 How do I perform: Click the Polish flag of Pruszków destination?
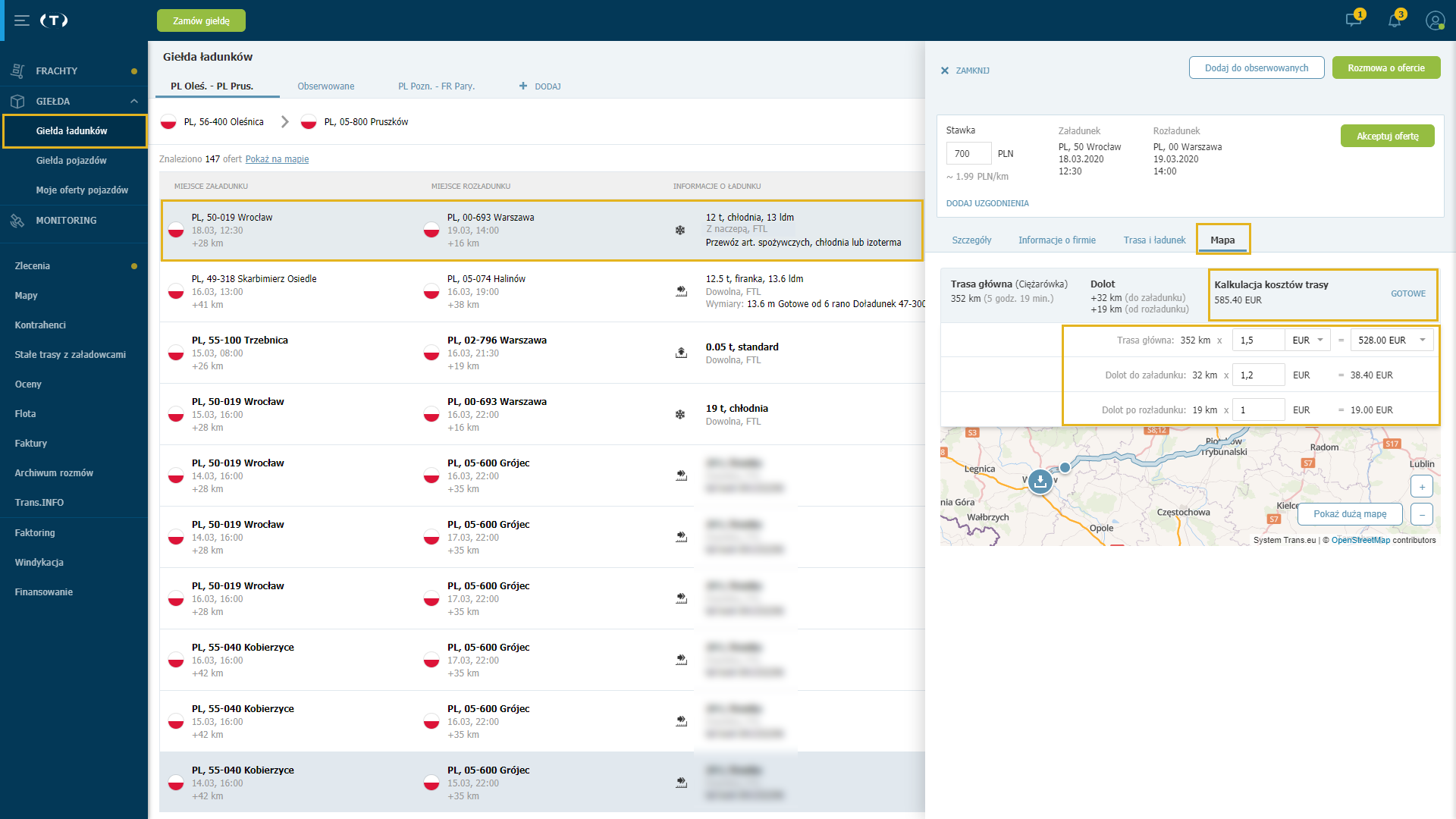[309, 122]
